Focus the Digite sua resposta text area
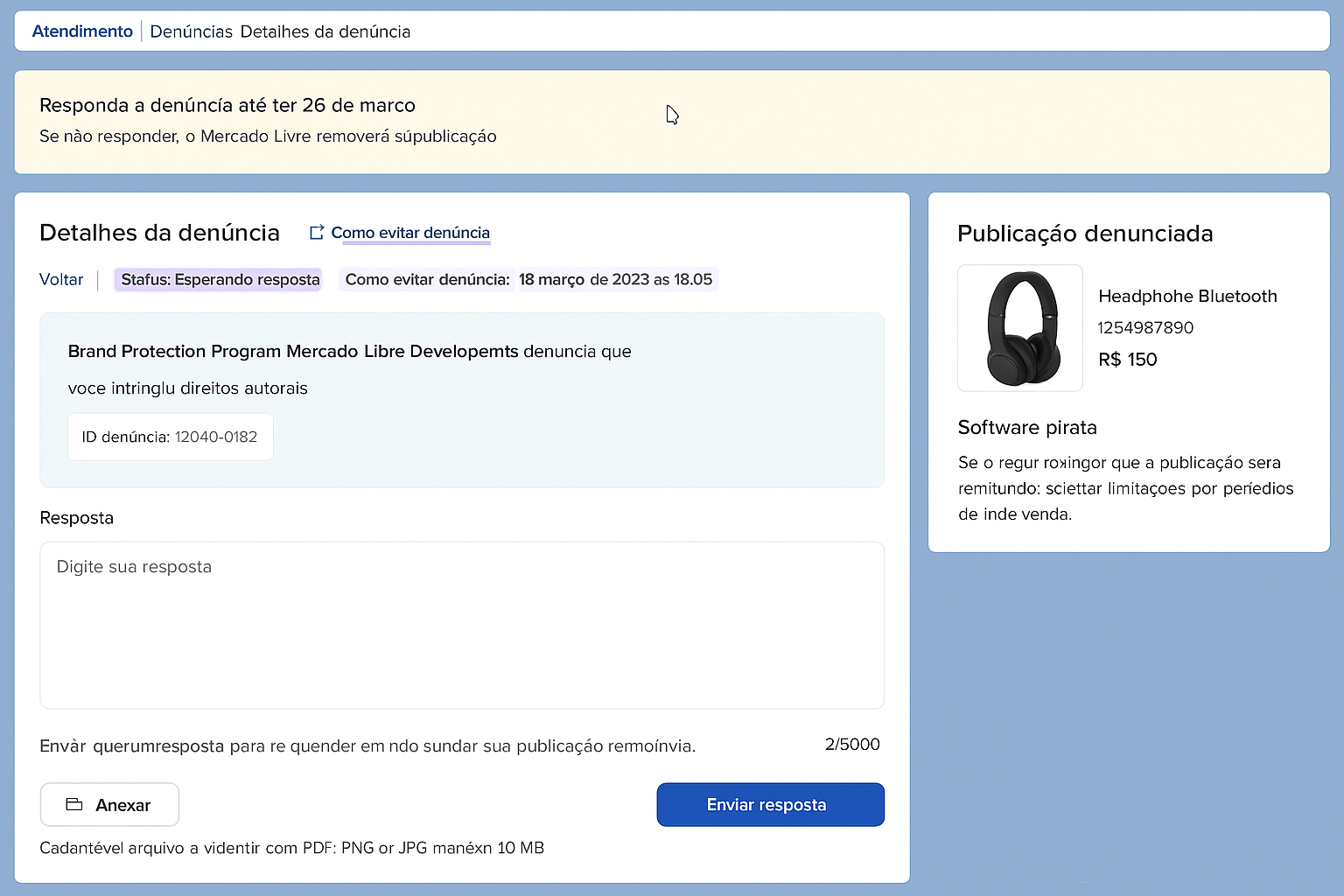Viewport: 1344px width, 896px height. pyautogui.click(x=461, y=625)
